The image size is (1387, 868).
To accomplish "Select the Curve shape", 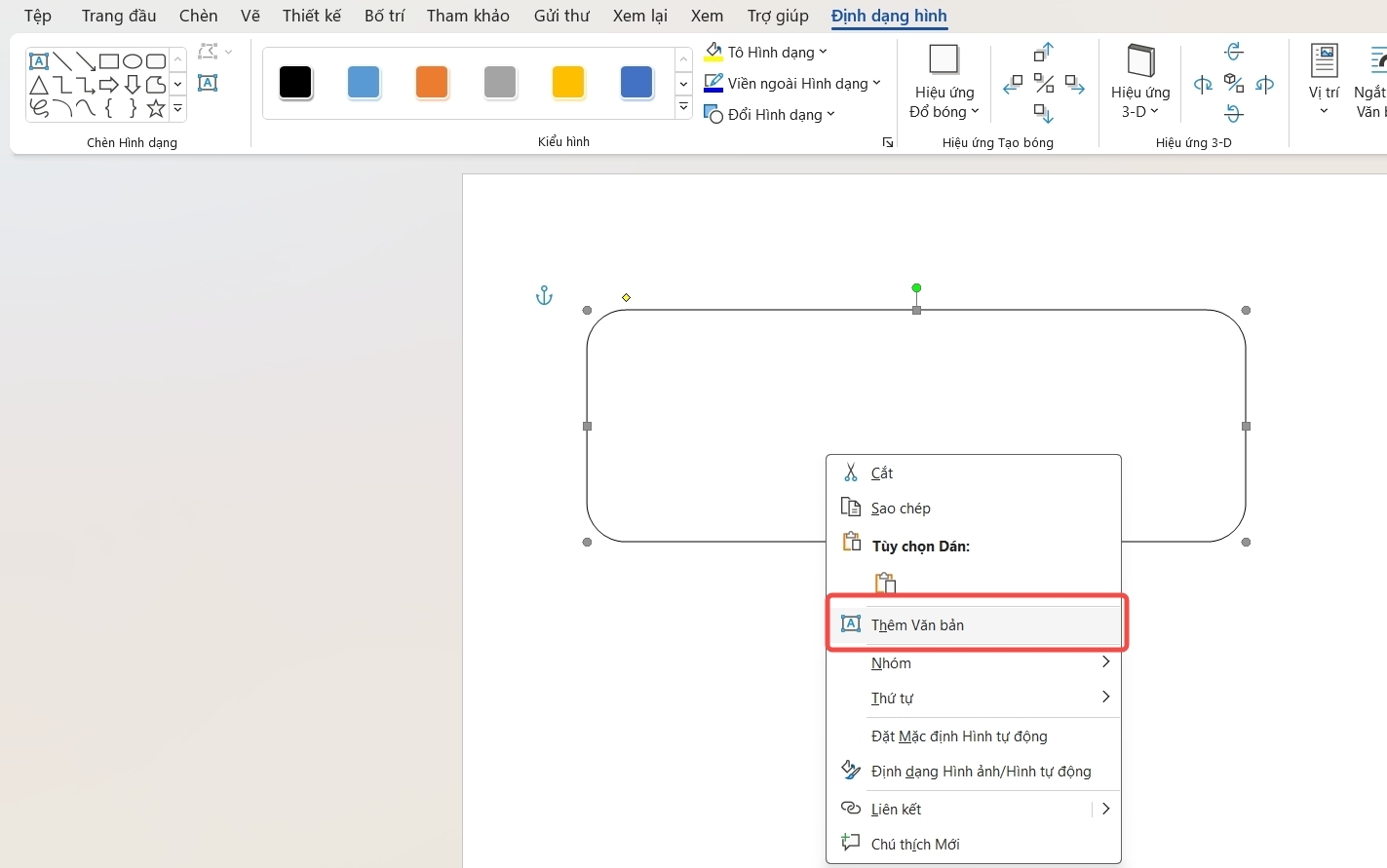I will click(x=86, y=108).
